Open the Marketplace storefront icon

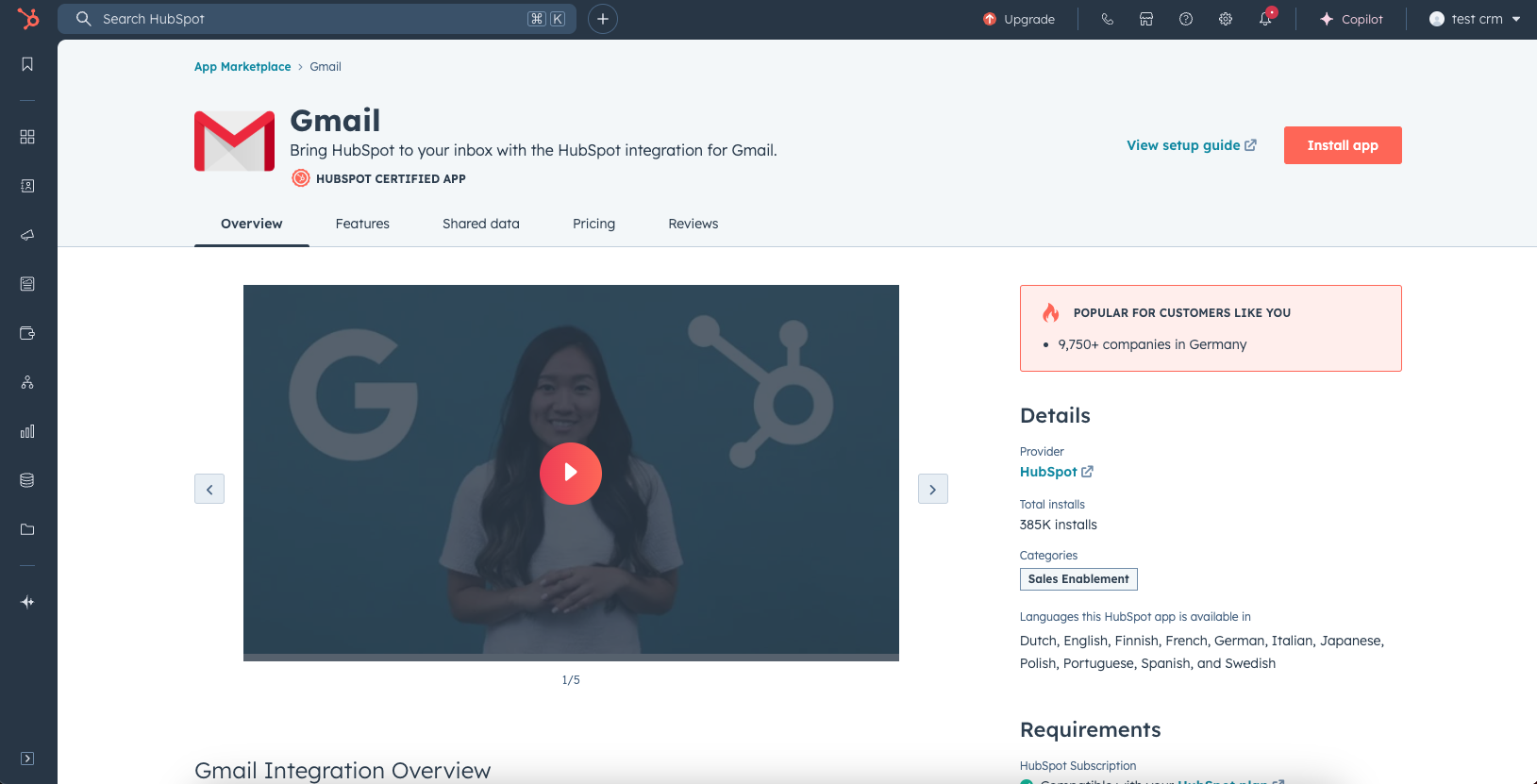pos(1146,19)
